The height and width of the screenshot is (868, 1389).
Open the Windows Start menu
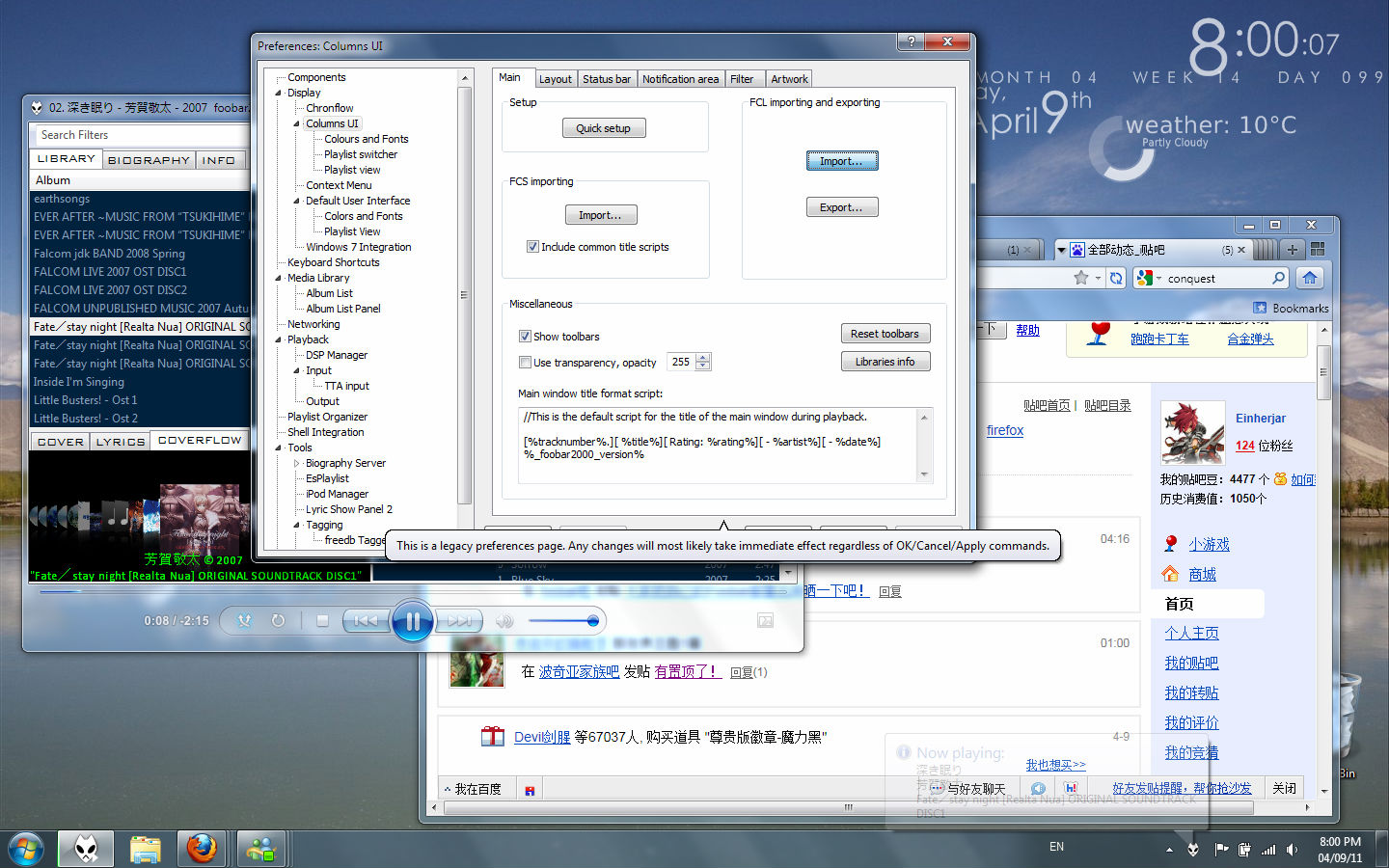[26, 849]
